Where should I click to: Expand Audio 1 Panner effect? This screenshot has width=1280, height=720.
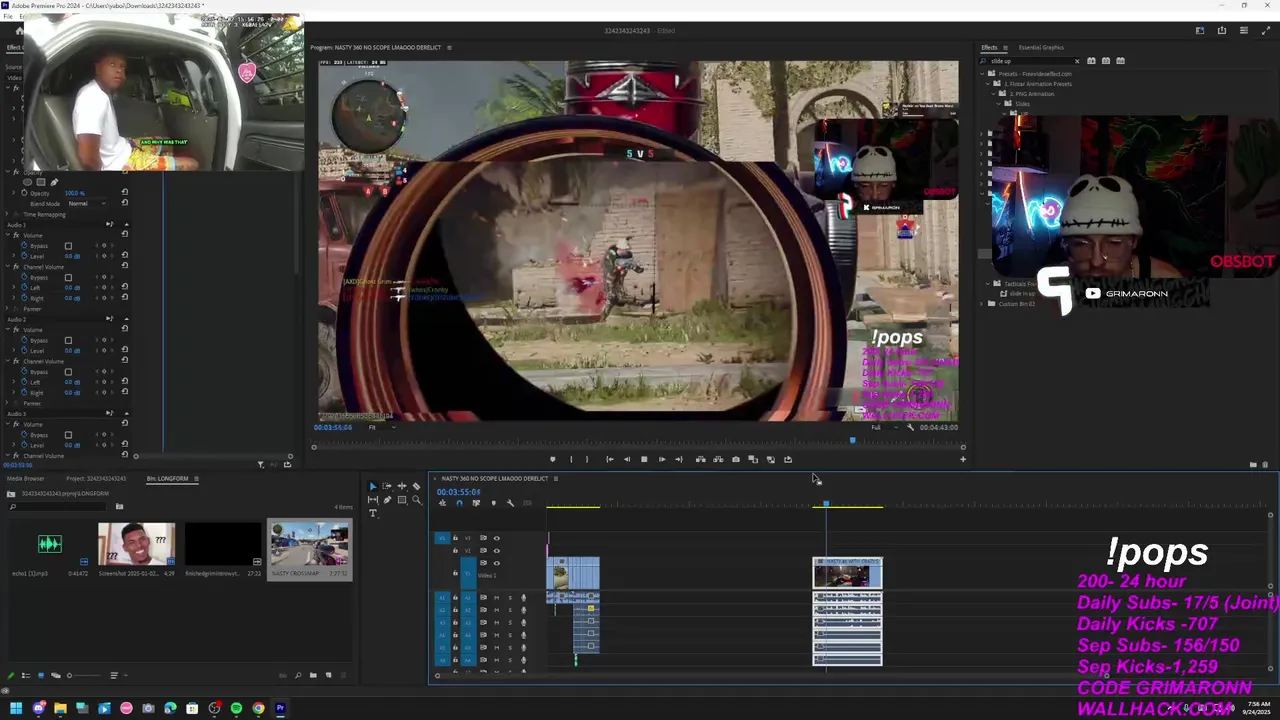tap(7, 309)
